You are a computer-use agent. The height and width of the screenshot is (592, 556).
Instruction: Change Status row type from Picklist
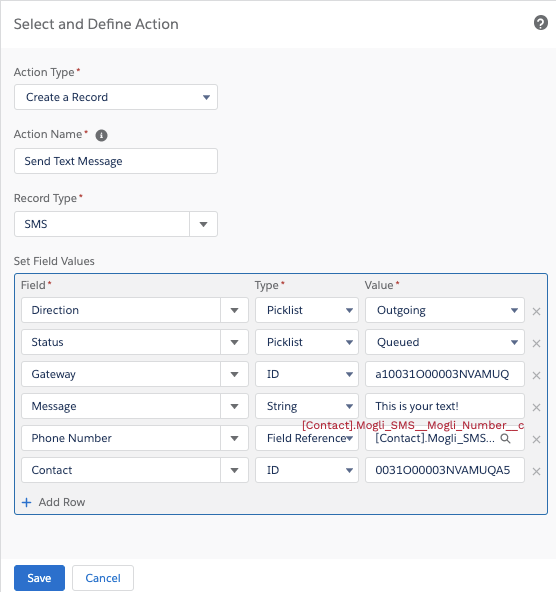(x=307, y=342)
